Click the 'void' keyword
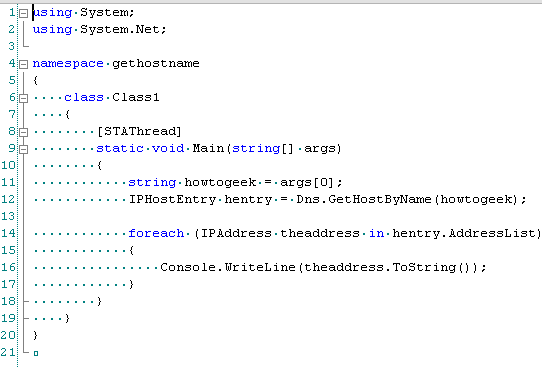The height and width of the screenshot is (367, 542). (168, 148)
